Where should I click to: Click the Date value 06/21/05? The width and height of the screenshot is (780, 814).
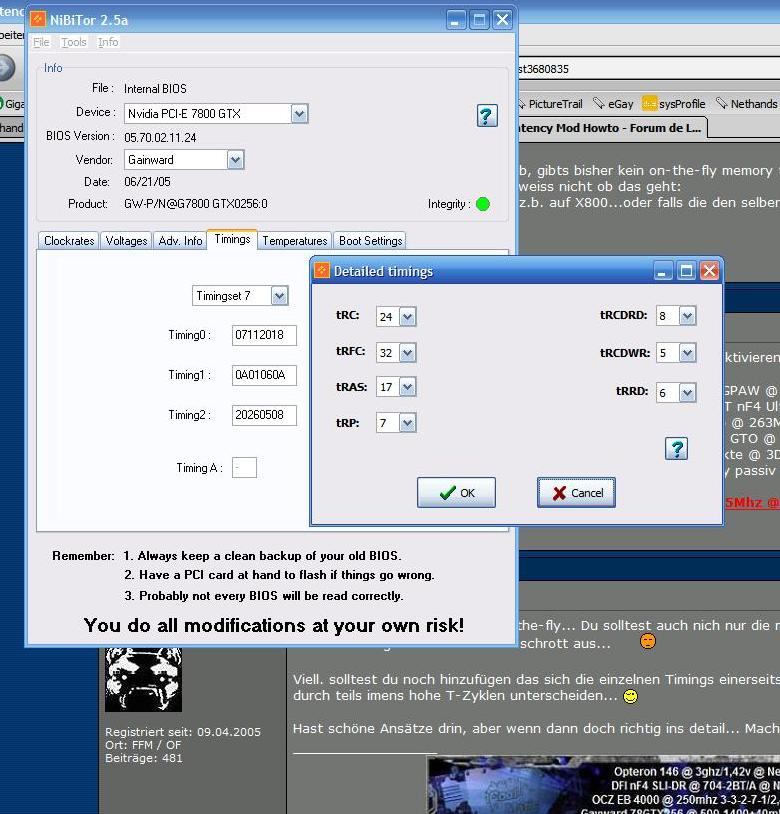coord(147,182)
